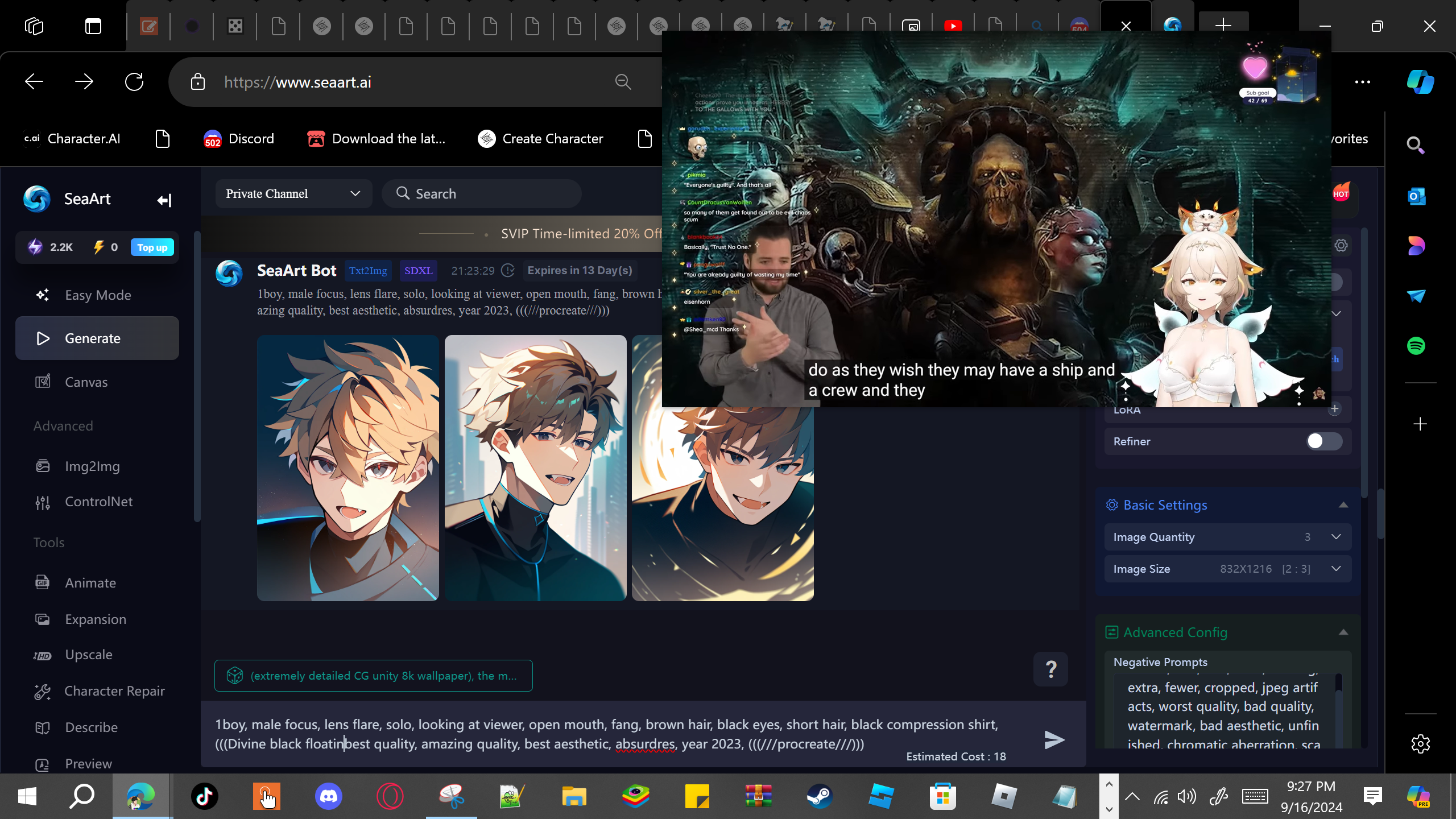Image resolution: width=1456 pixels, height=819 pixels.
Task: Click the SeaArt Bot avatar
Action: pyautogui.click(x=229, y=273)
